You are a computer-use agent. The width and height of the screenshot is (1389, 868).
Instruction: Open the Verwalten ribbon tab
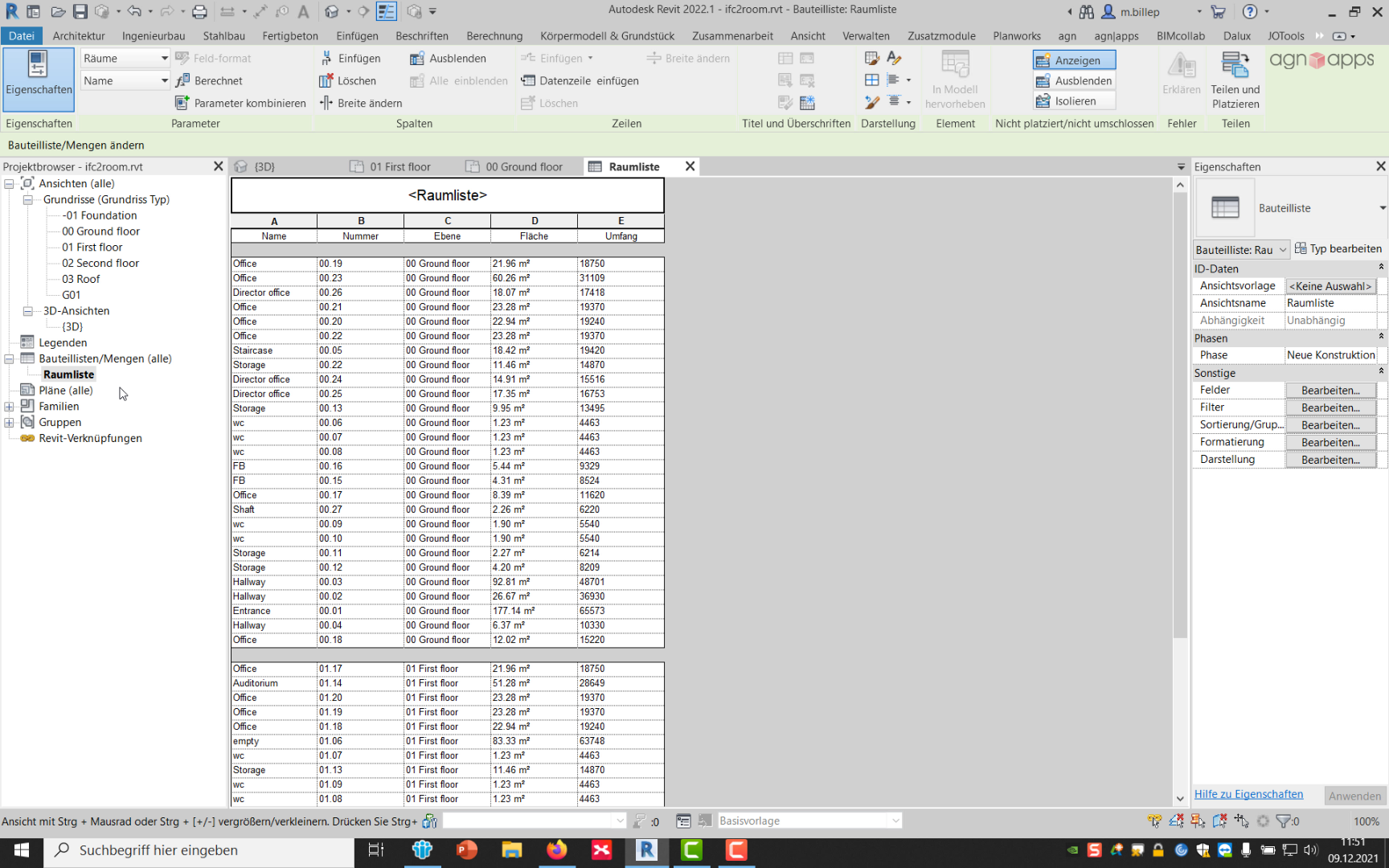coord(866,35)
